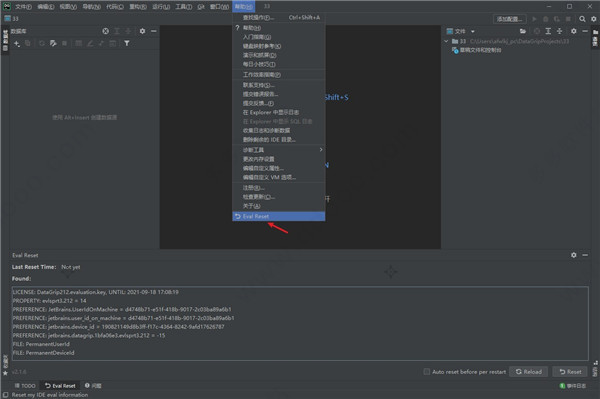The width and height of the screenshot is (600, 399).
Task: Click the PROPERTY evlsprt3.212 = 14 line
Action: pyautogui.click(x=49, y=301)
